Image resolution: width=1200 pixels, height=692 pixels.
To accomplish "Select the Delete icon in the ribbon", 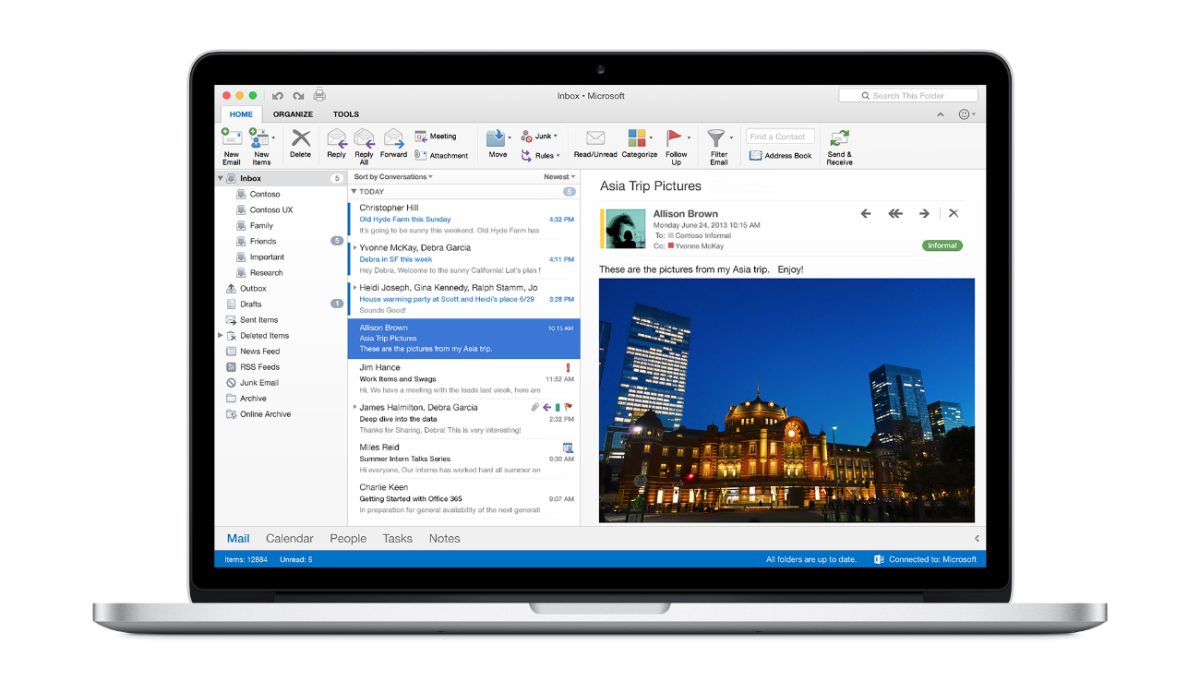I will (x=300, y=145).
